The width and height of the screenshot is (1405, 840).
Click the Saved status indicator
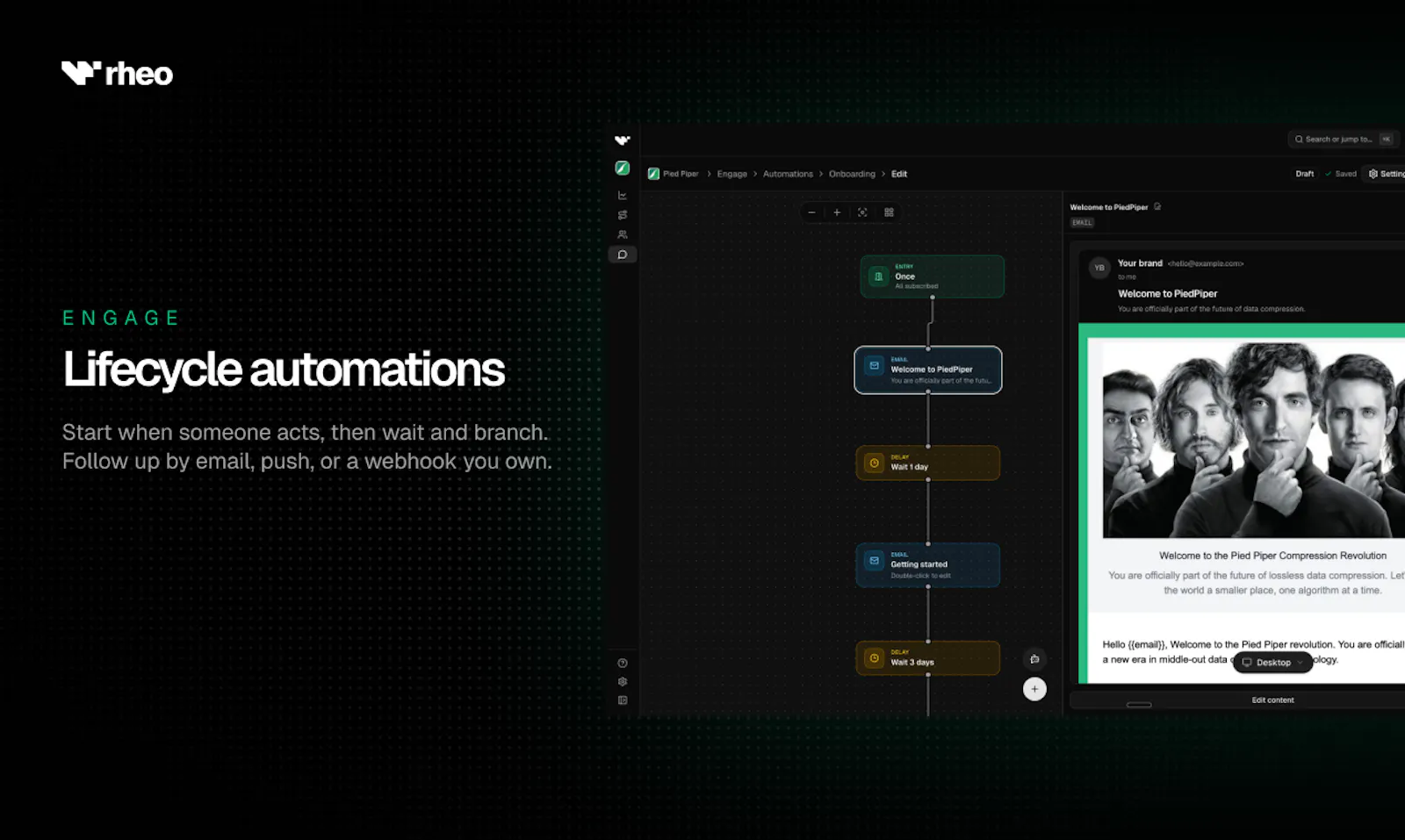point(1341,174)
